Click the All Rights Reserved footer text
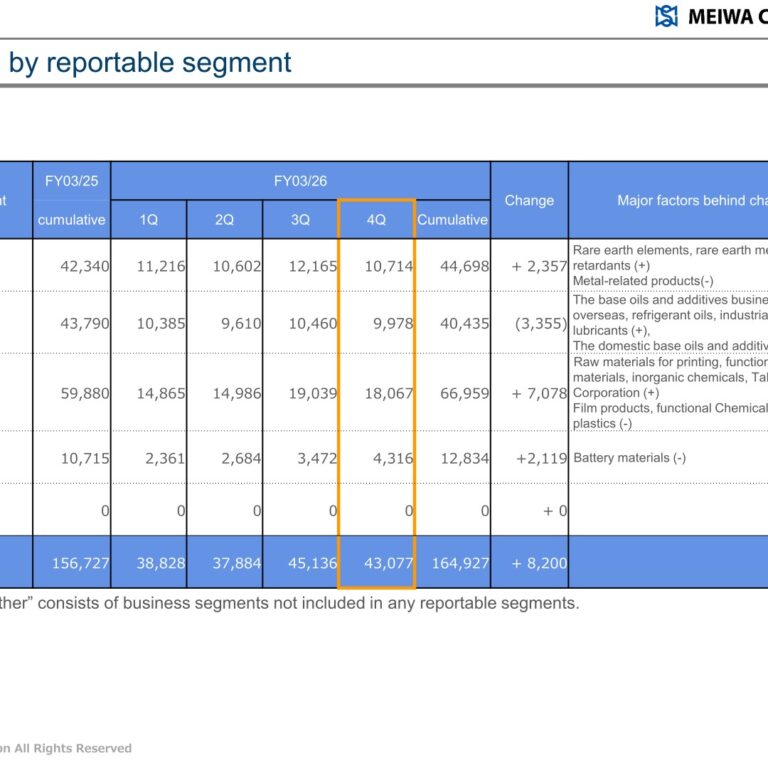The image size is (768, 768). 66,748
